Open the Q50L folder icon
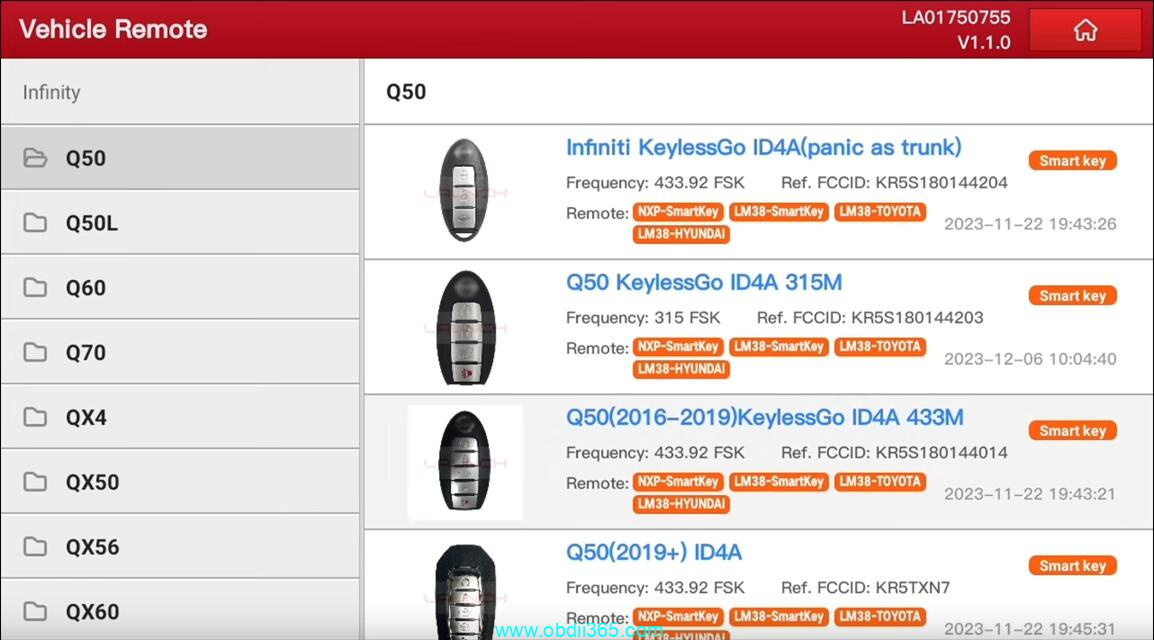 pos(35,222)
